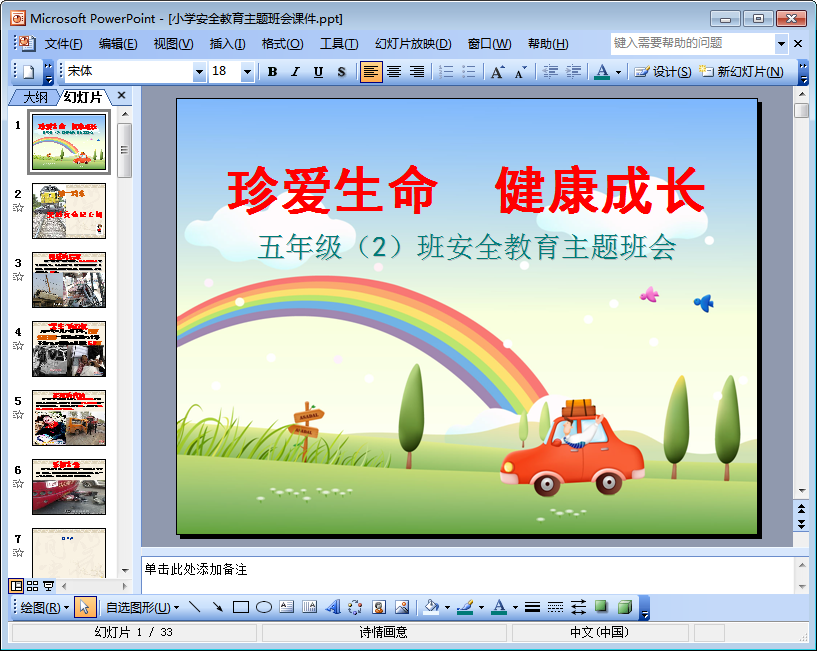Apply bulleted list formatting
This screenshot has height=651, width=817.
pos(469,71)
